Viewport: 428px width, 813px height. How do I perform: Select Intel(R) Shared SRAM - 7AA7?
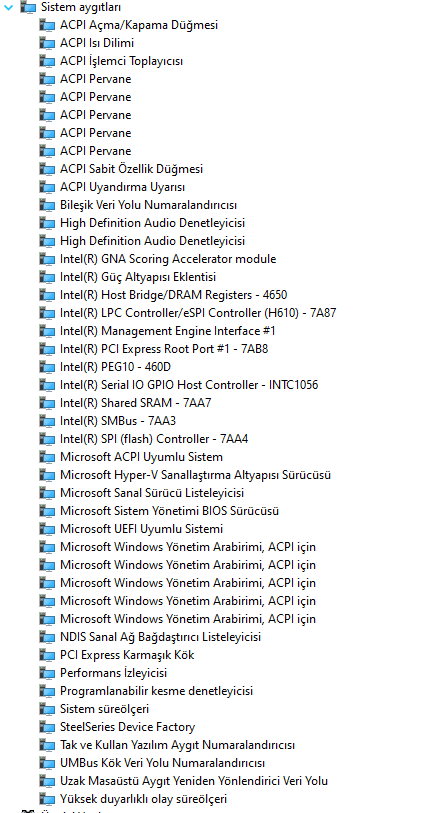click(135, 403)
